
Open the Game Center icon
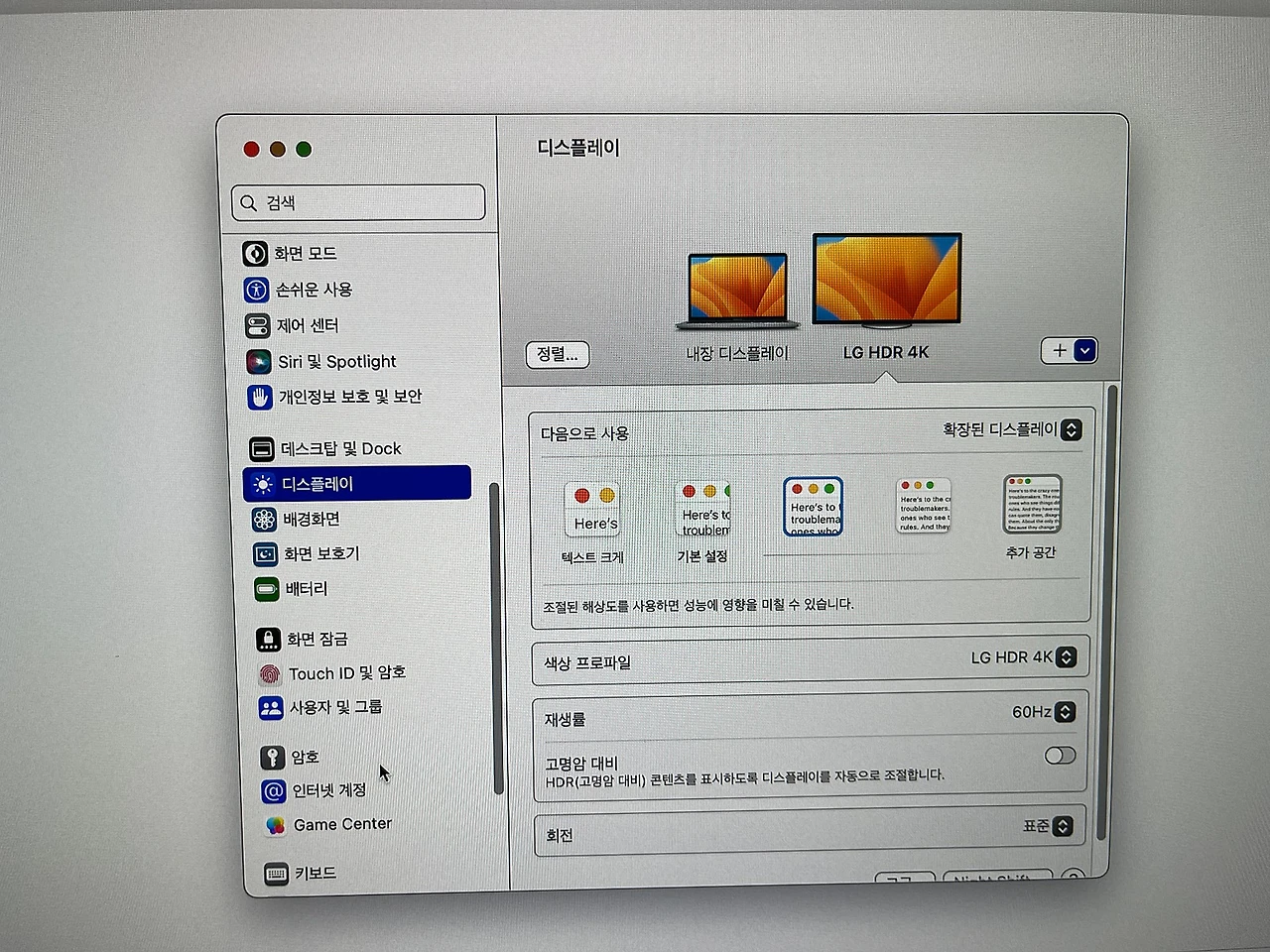(x=275, y=825)
